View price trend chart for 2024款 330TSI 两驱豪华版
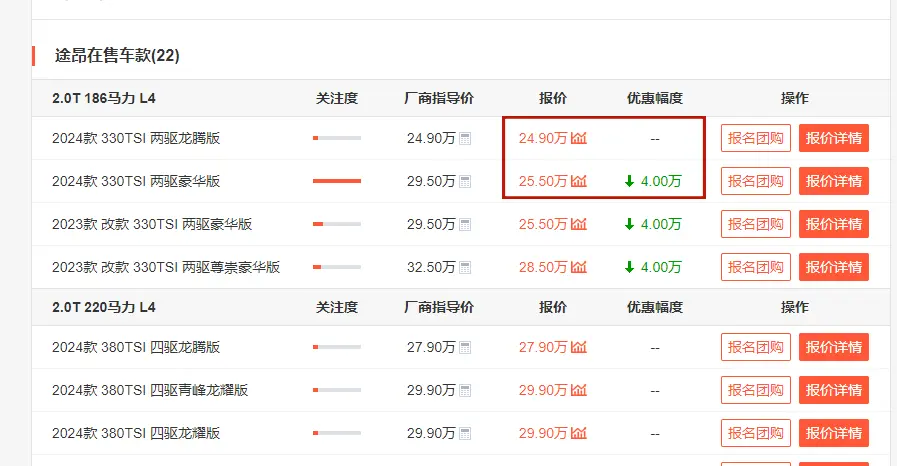 (x=579, y=181)
